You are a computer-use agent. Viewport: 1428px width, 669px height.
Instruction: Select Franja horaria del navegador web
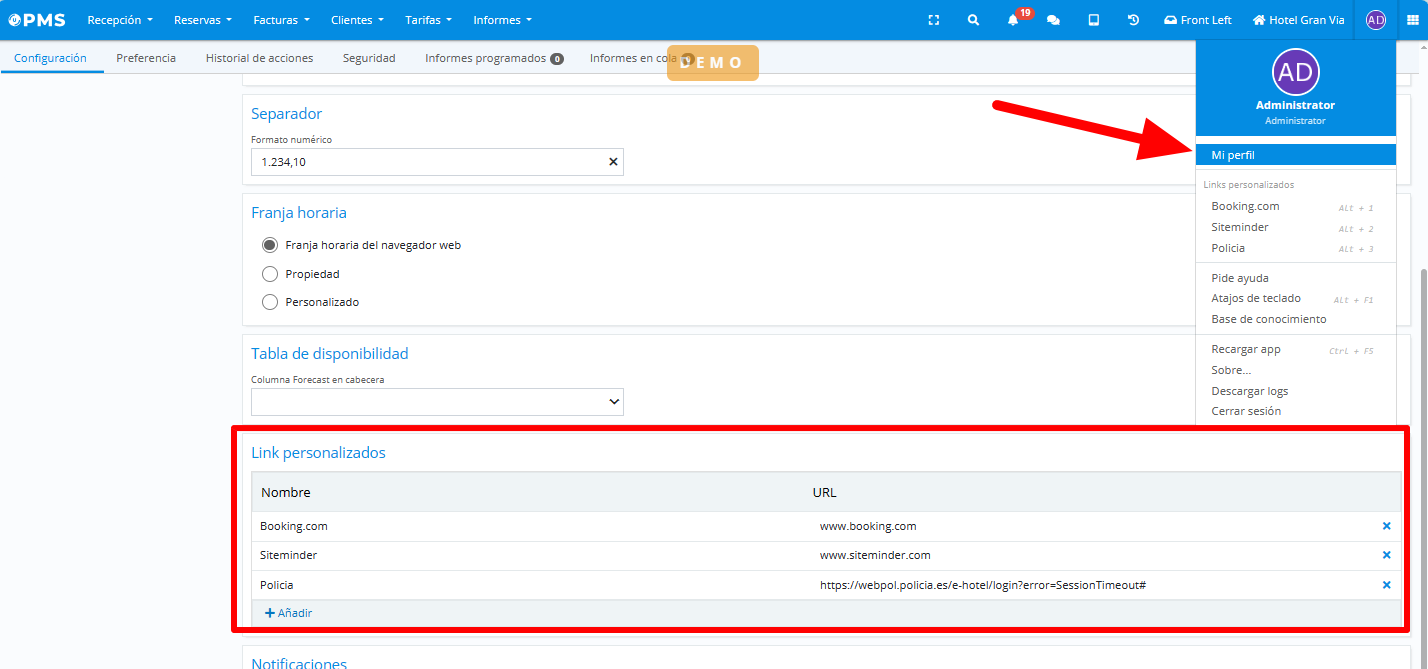(x=269, y=245)
